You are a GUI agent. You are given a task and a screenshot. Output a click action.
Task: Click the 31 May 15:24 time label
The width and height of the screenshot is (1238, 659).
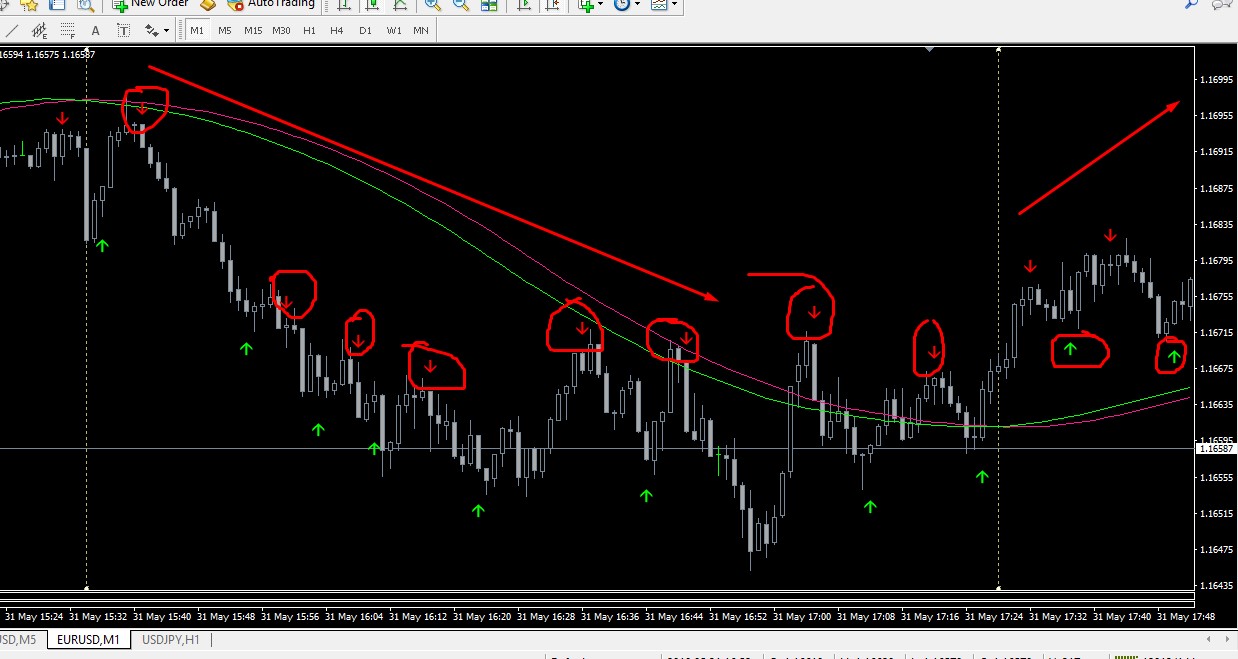click(33, 617)
